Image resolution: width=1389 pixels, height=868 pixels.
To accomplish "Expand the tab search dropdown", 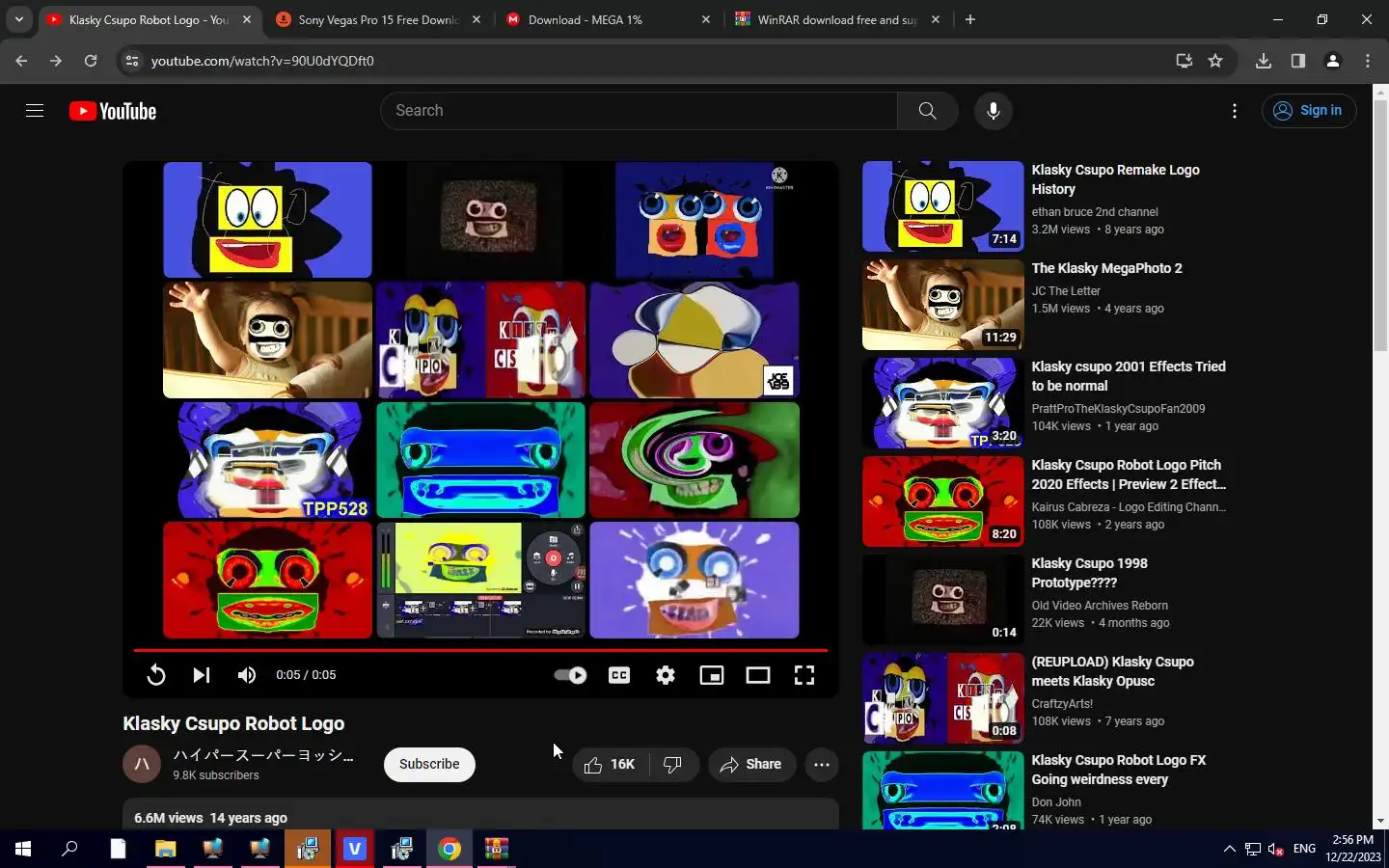I will 19,19.
